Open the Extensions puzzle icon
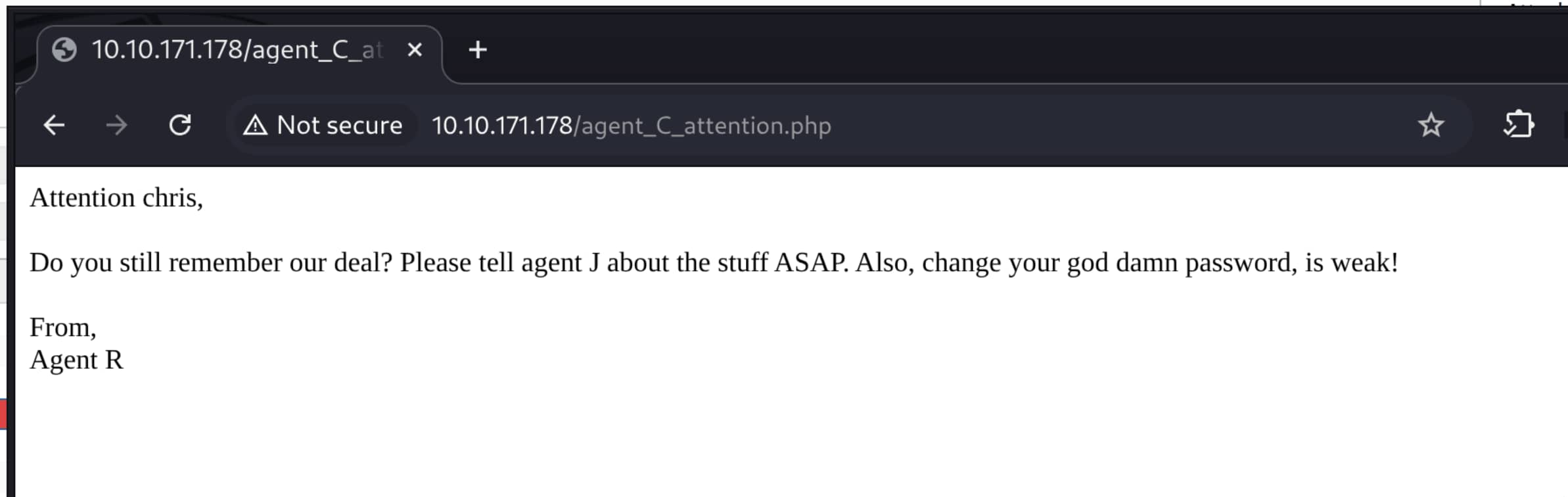Viewport: 1568px width, 497px height. [1518, 125]
